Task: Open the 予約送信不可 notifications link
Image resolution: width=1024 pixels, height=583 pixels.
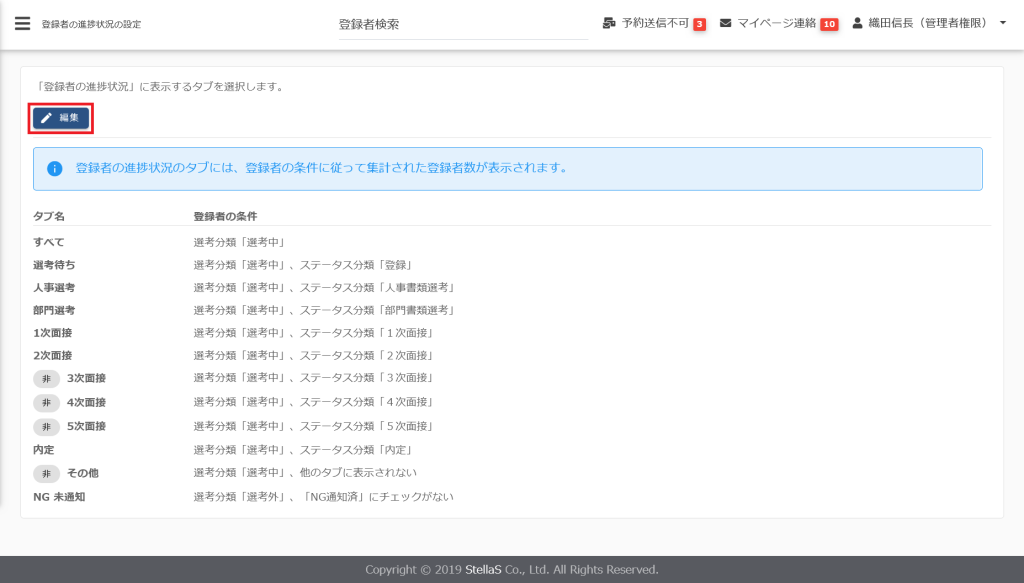Action: 655,23
